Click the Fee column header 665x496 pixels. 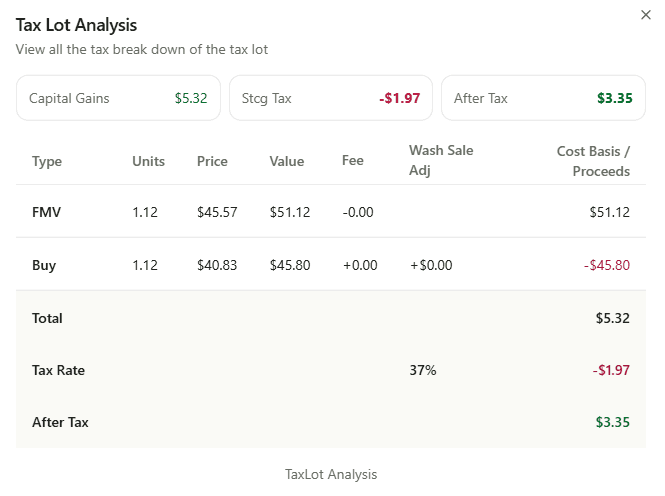[352, 160]
